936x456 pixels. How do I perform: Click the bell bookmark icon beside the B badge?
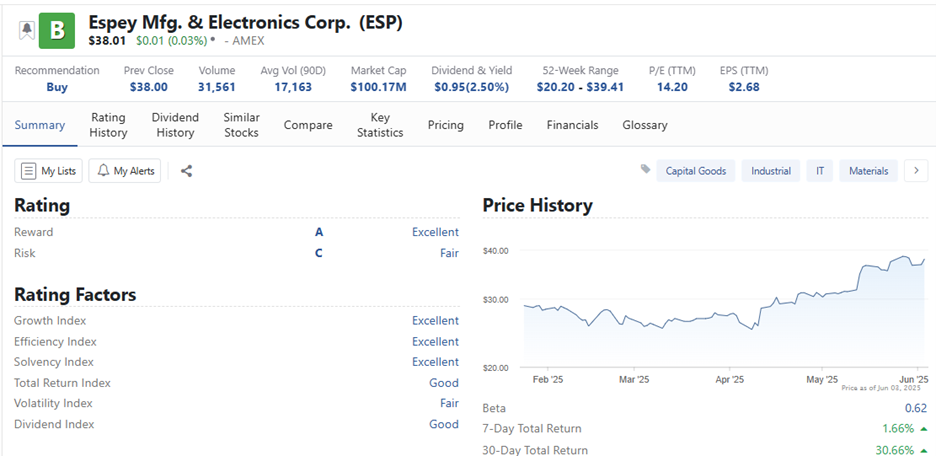[27, 30]
